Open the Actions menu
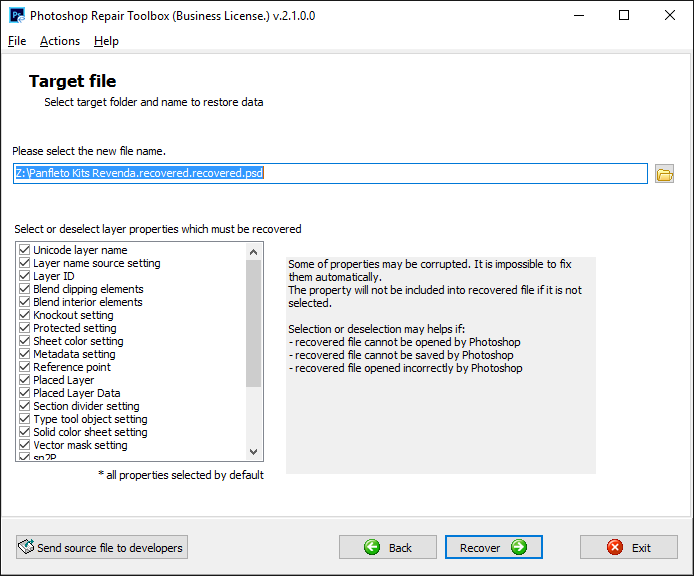This screenshot has height=576, width=694. [x=60, y=41]
